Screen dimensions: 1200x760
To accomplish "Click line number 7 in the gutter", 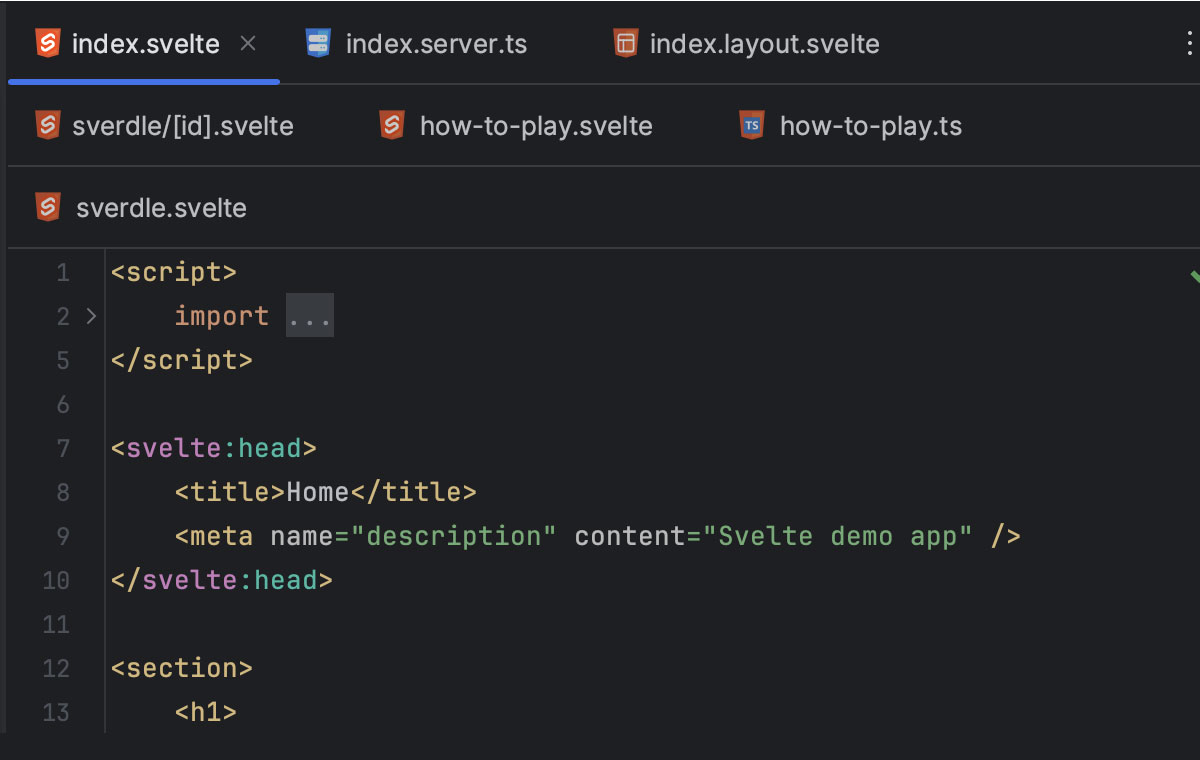I will click(x=63, y=448).
